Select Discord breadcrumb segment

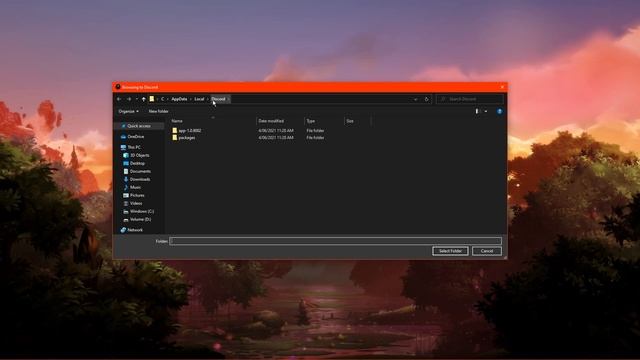(218, 99)
